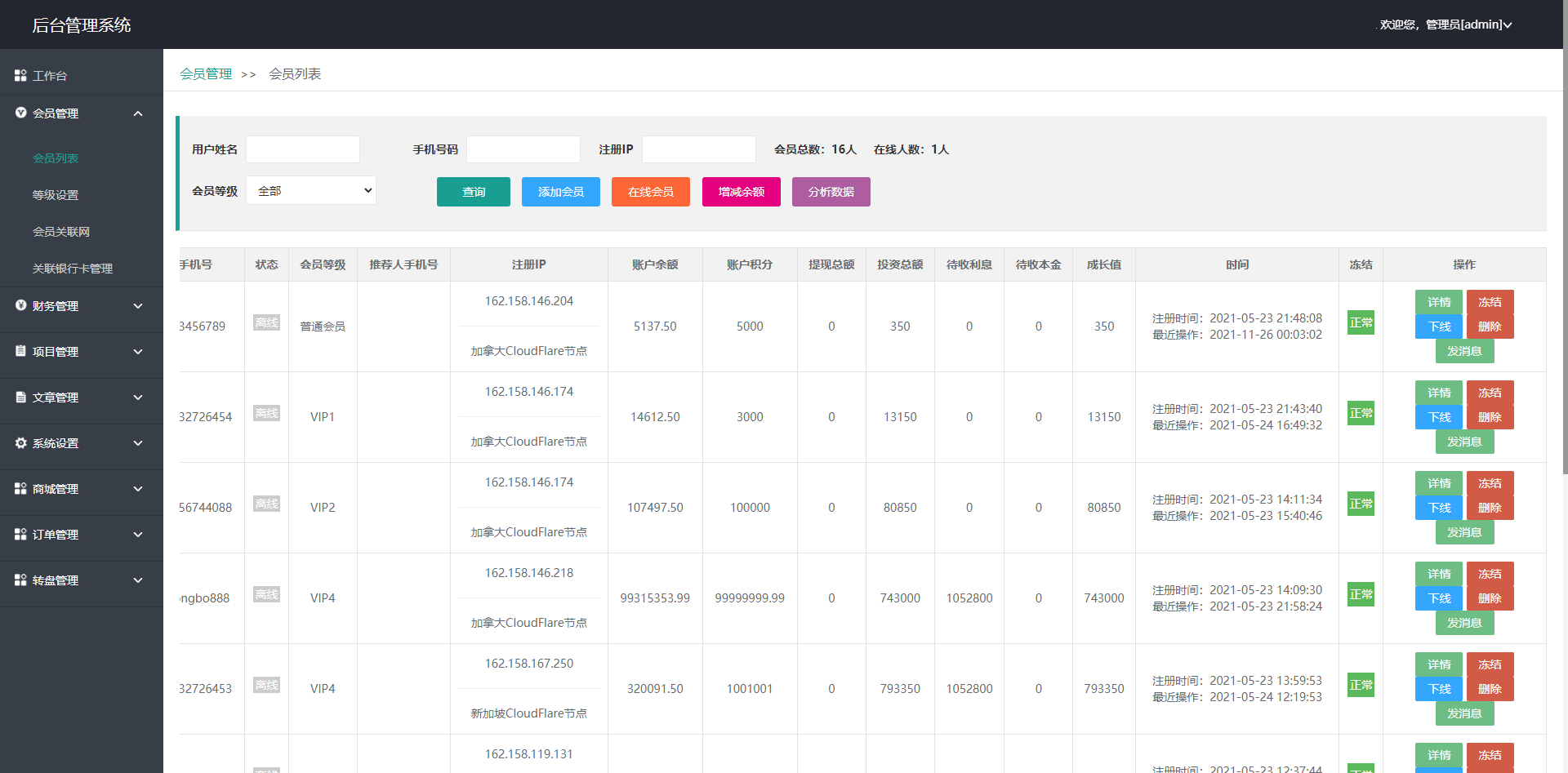The width and height of the screenshot is (1568, 773).
Task: Click the 订单管理 sidebar icon
Action: click(20, 534)
